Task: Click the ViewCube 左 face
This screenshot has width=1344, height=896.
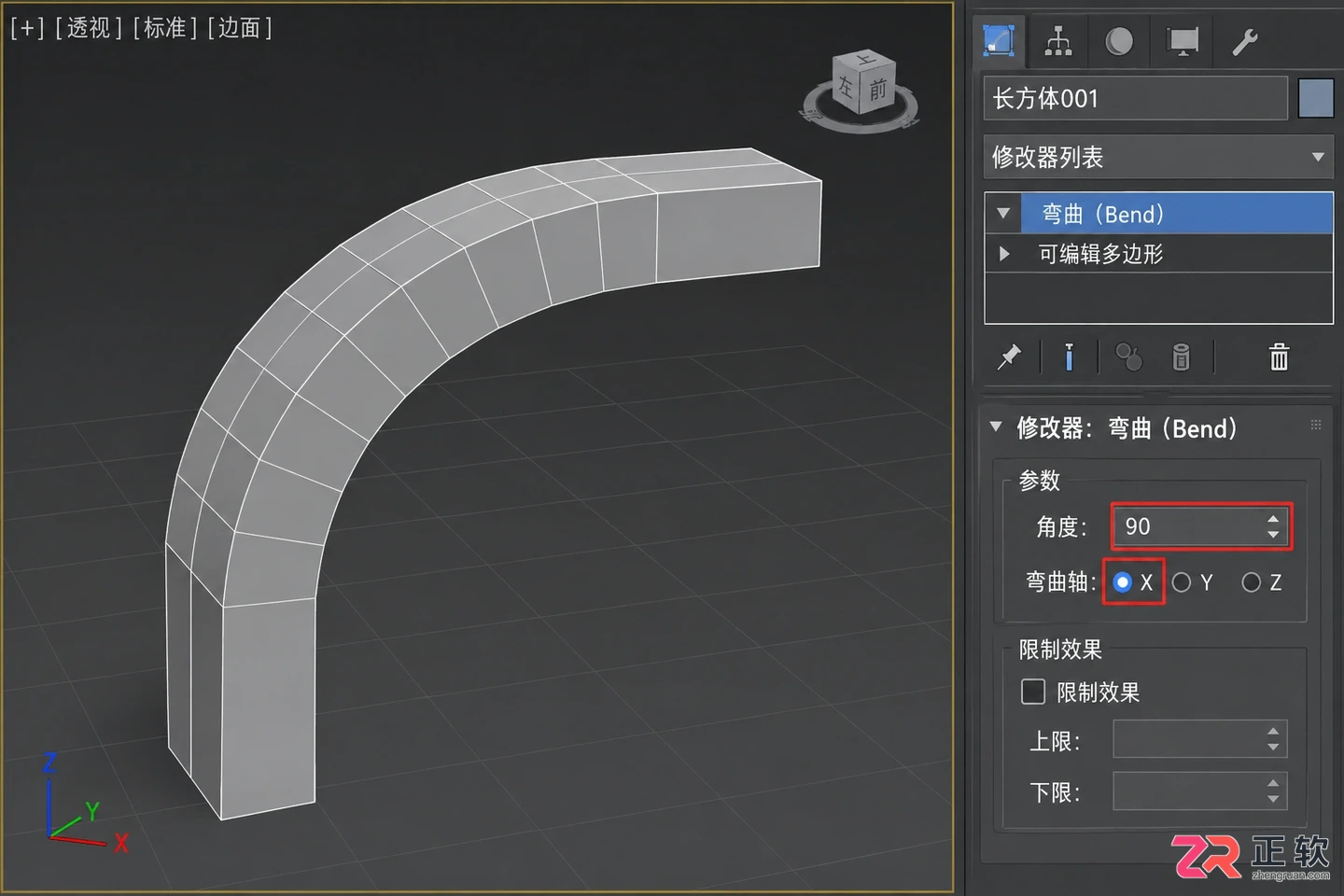Action: pyautogui.click(x=846, y=87)
